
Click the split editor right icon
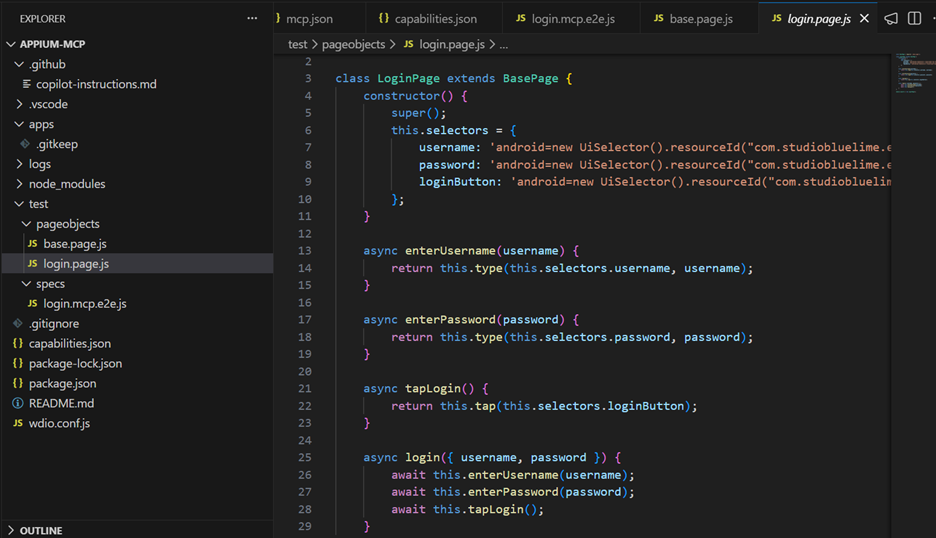tap(914, 18)
